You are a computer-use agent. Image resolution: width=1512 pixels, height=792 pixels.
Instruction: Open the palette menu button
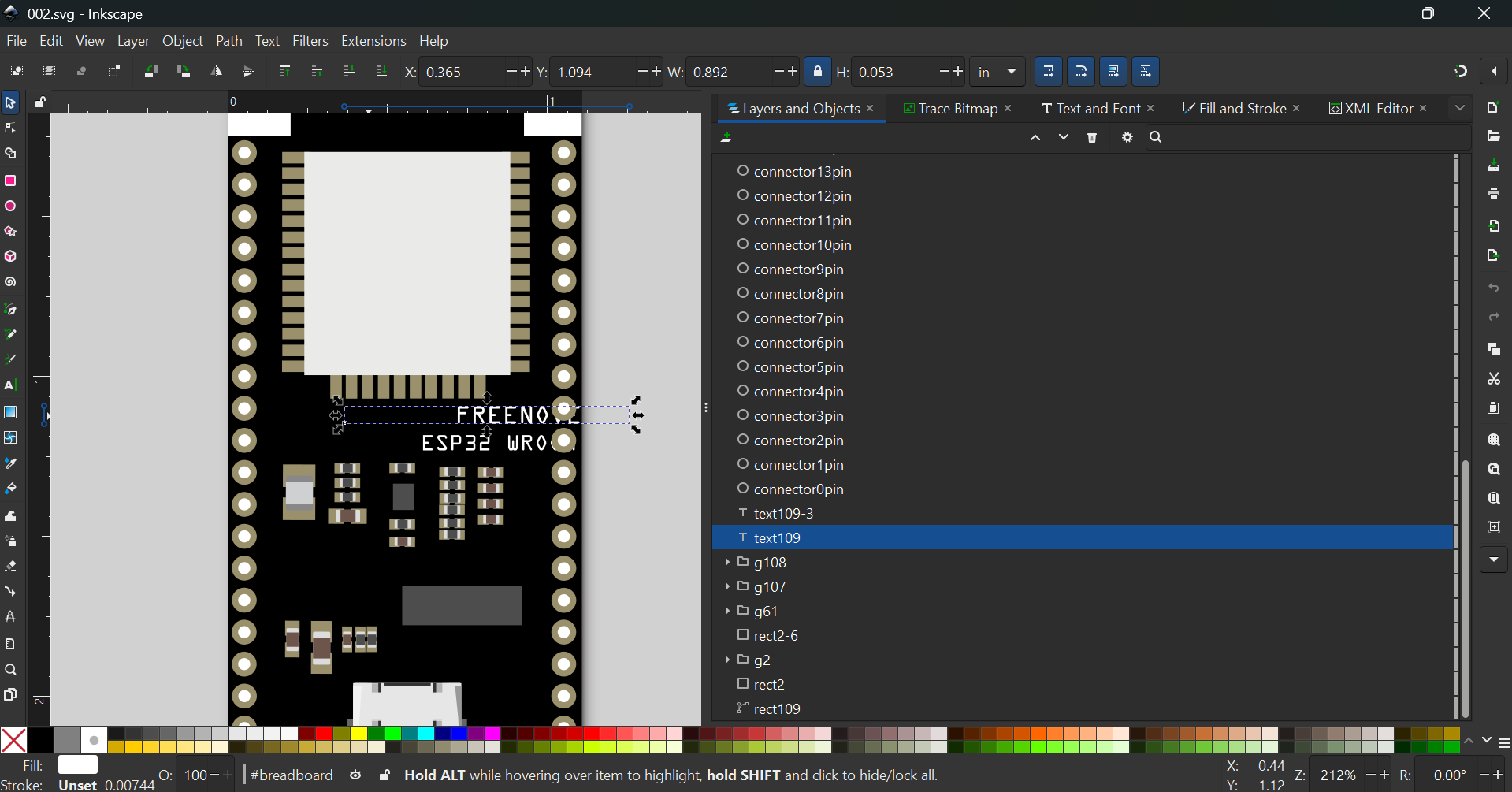1503,744
